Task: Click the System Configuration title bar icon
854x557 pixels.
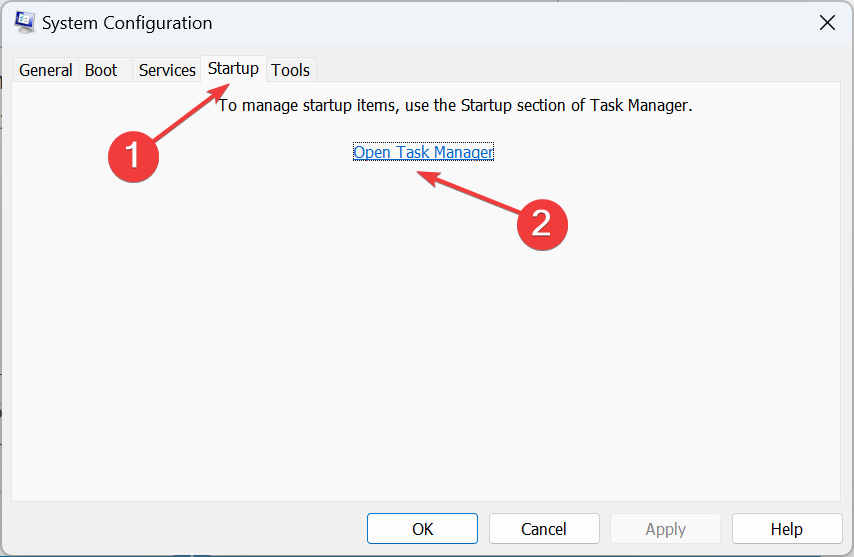Action: pyautogui.click(x=24, y=22)
